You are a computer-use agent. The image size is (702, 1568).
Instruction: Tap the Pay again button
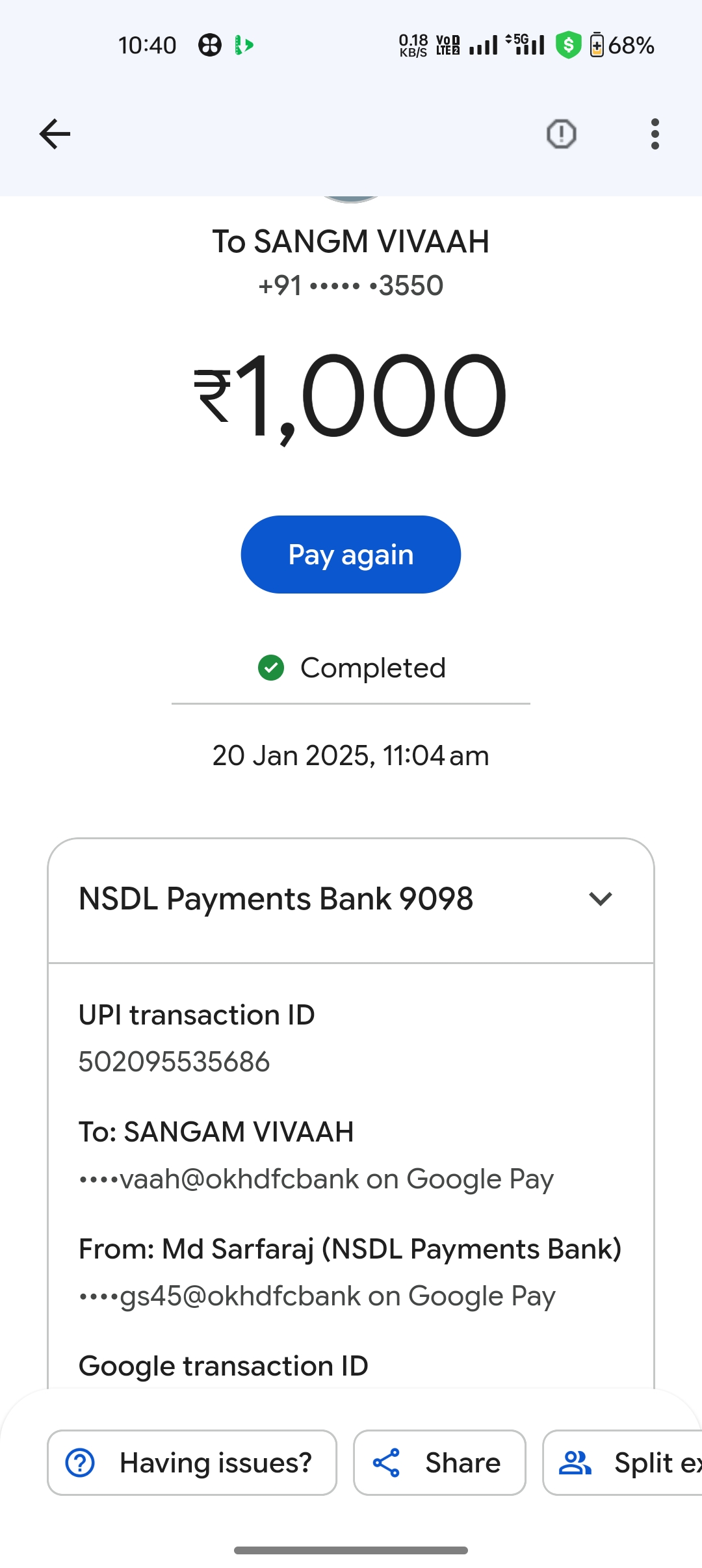351,555
